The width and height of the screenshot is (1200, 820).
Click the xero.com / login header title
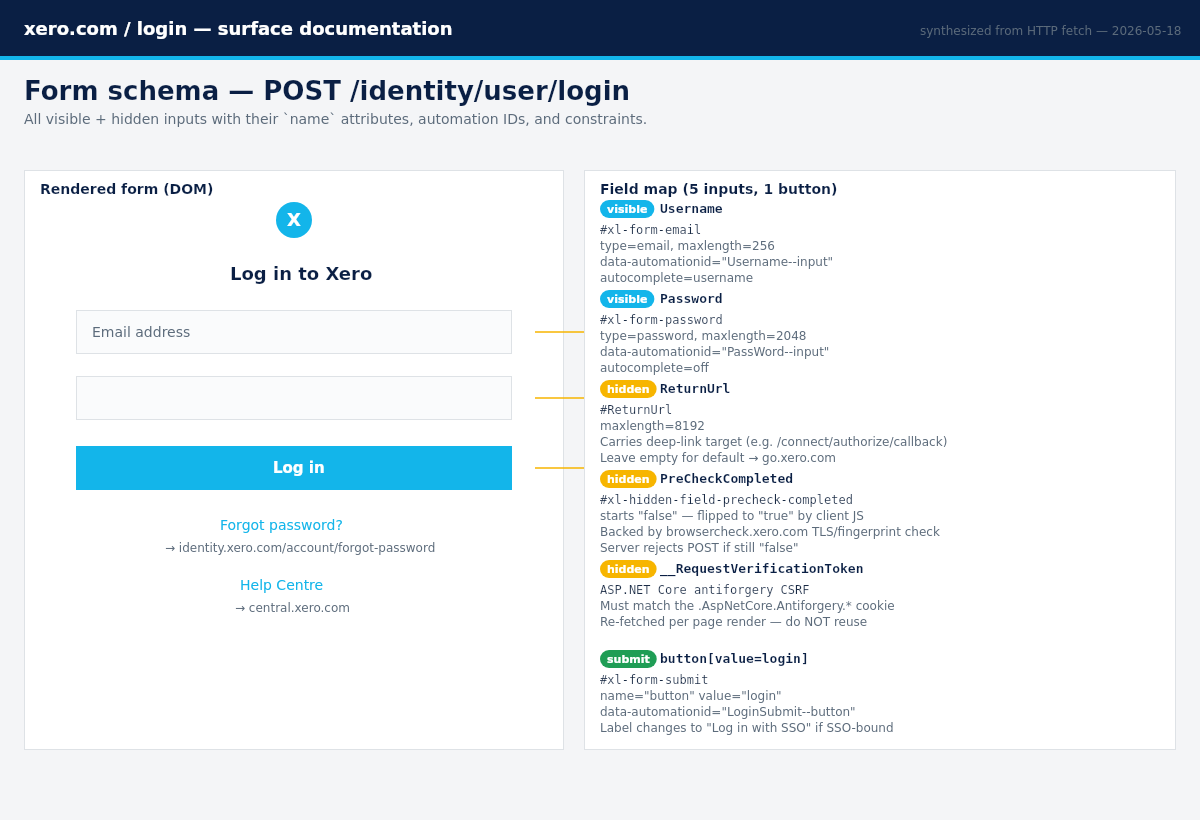[x=238, y=29]
